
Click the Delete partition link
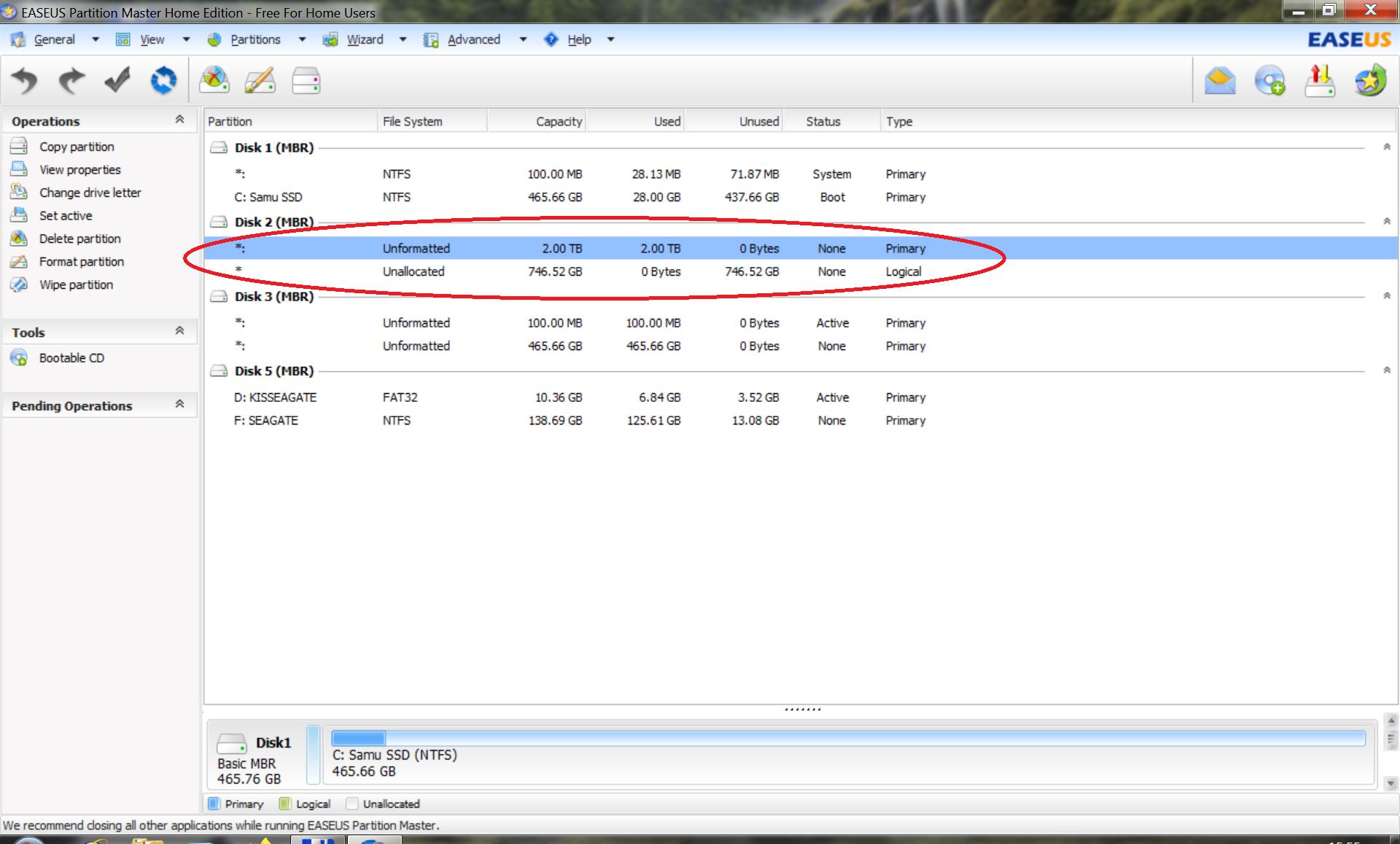[x=80, y=239]
